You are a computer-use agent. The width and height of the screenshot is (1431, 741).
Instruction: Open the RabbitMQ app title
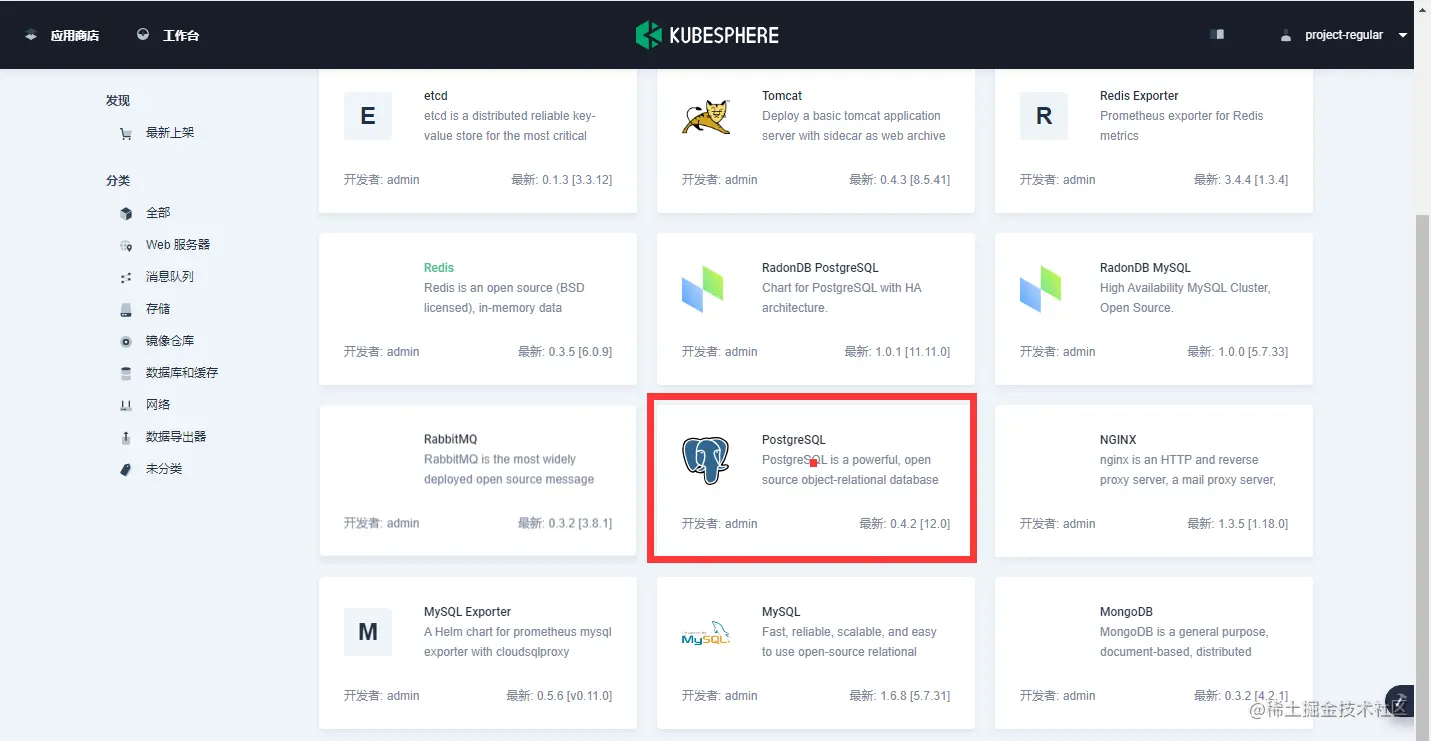pos(451,440)
